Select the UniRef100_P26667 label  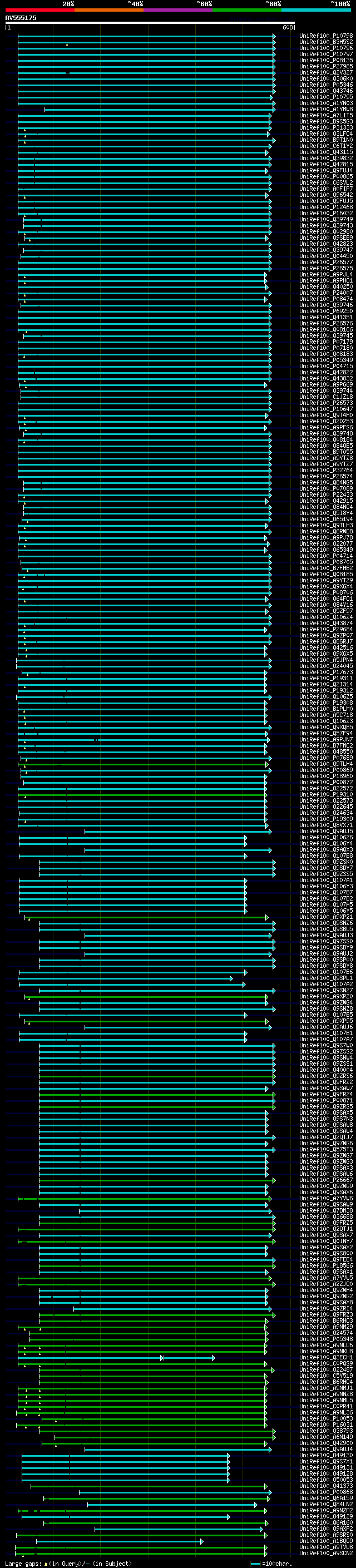(x=326, y=1180)
